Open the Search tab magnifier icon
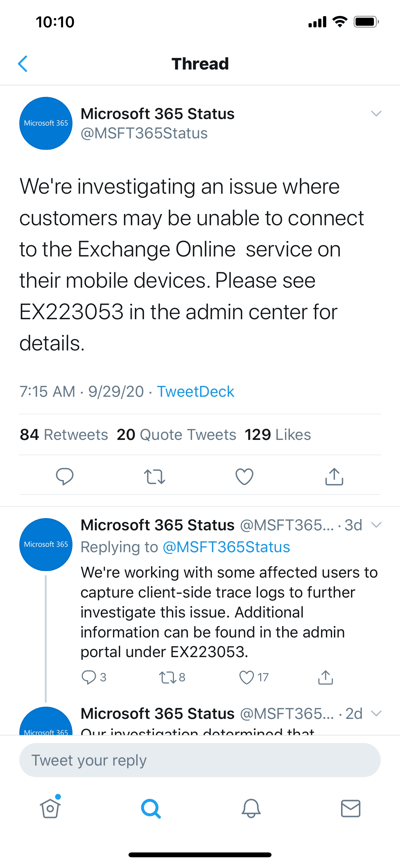 coord(150,809)
